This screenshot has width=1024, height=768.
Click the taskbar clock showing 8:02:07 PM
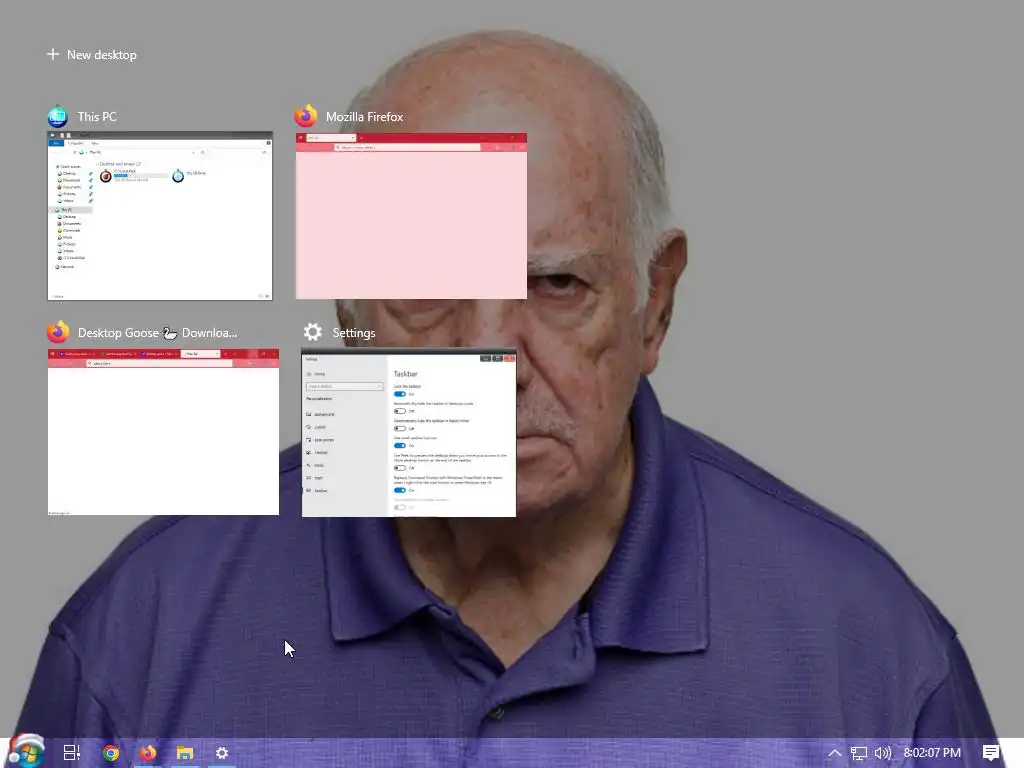pyautogui.click(x=932, y=753)
